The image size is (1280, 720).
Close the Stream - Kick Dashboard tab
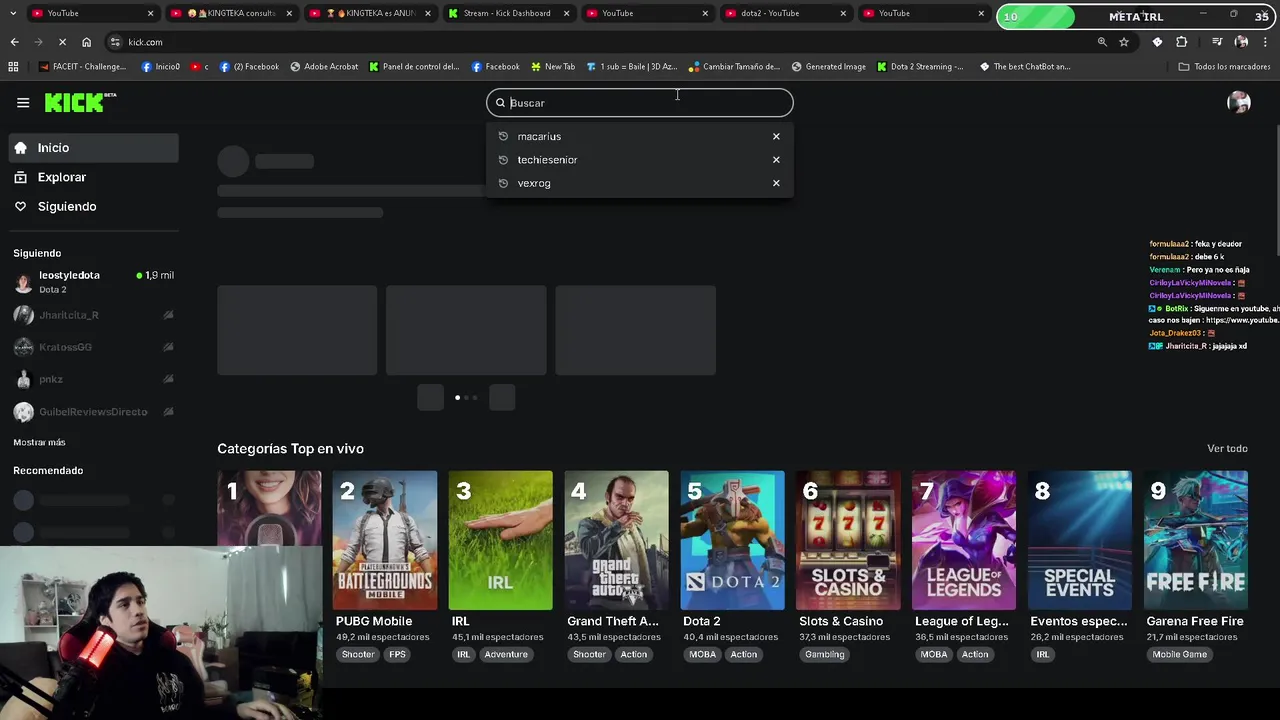(x=567, y=13)
